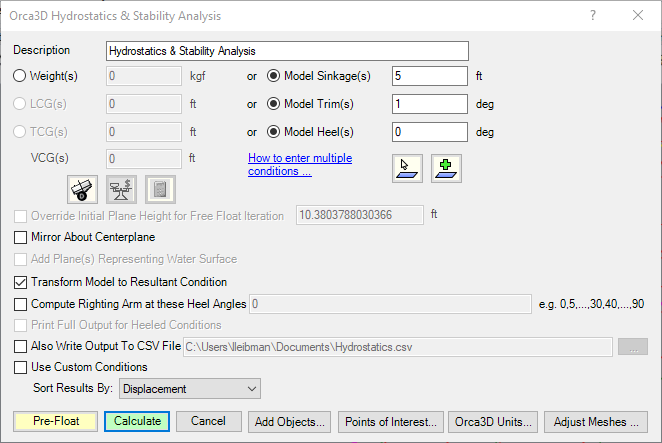Open the weight cart icon button

[82, 190]
